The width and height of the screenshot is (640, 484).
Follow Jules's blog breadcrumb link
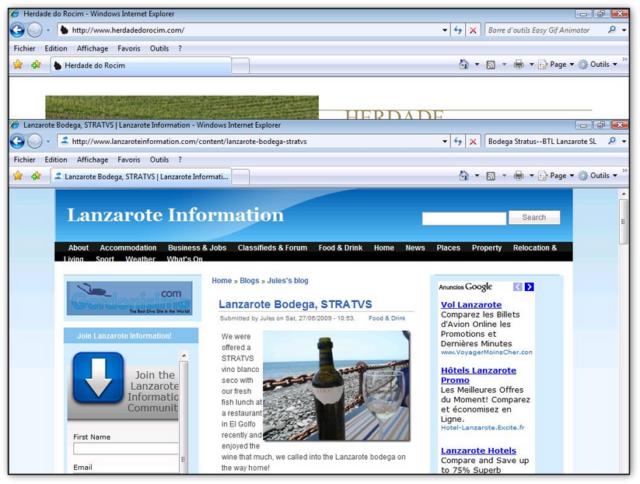pos(288,281)
